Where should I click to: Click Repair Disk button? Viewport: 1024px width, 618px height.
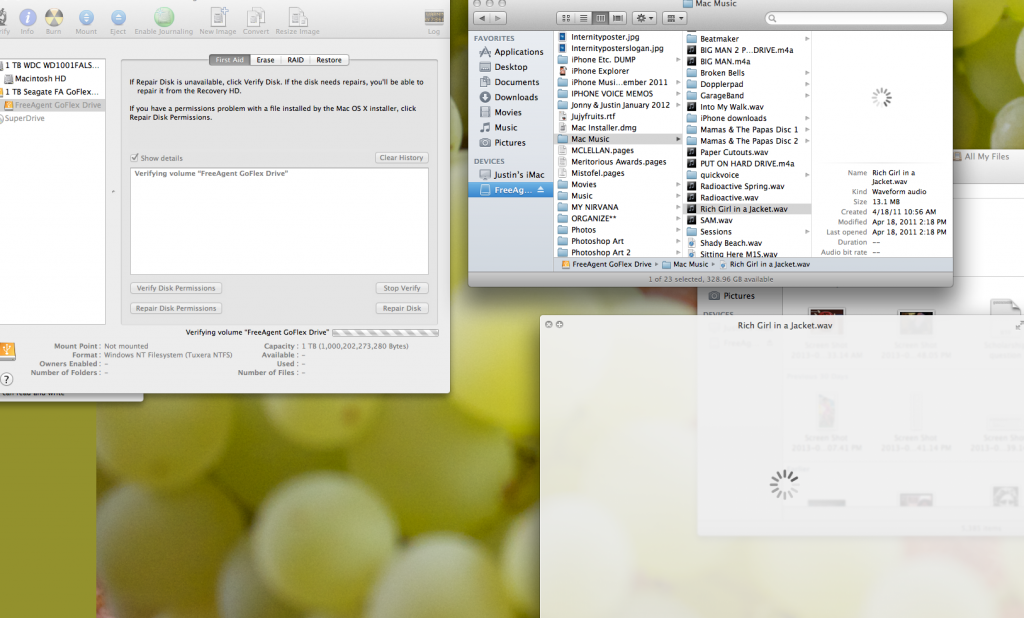pos(402,308)
